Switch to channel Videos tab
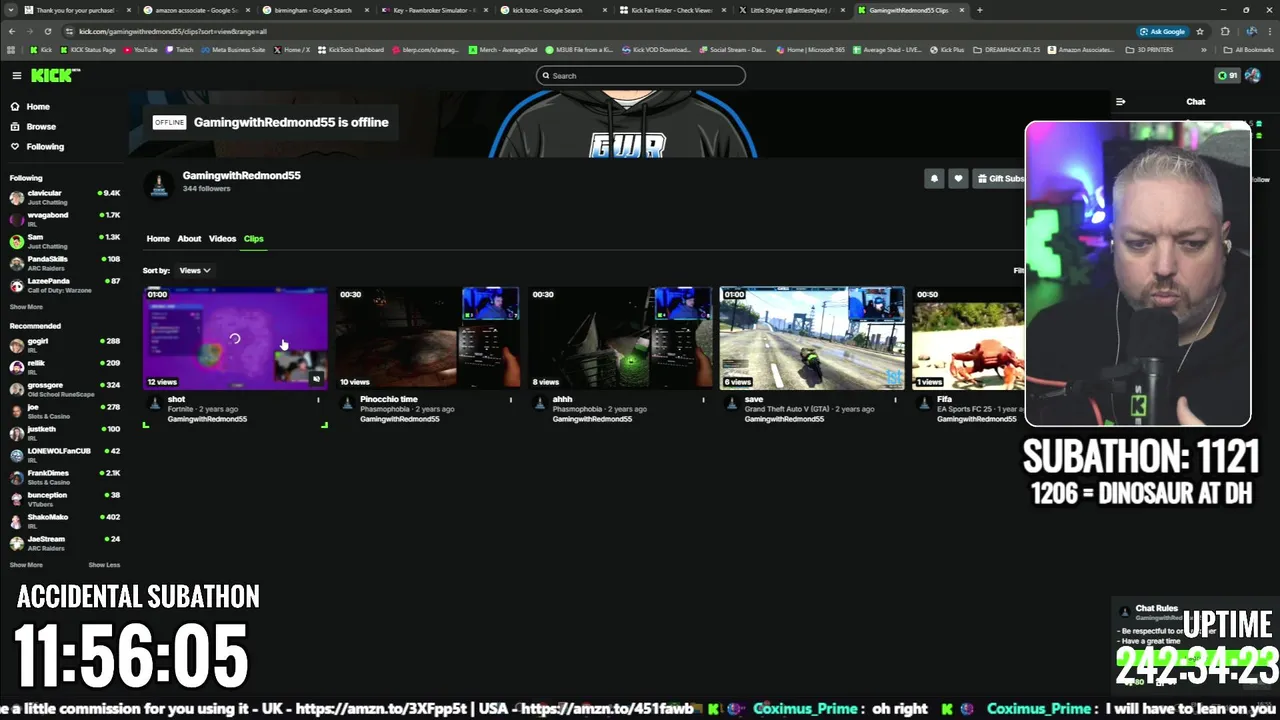The width and height of the screenshot is (1280, 720). [x=222, y=239]
